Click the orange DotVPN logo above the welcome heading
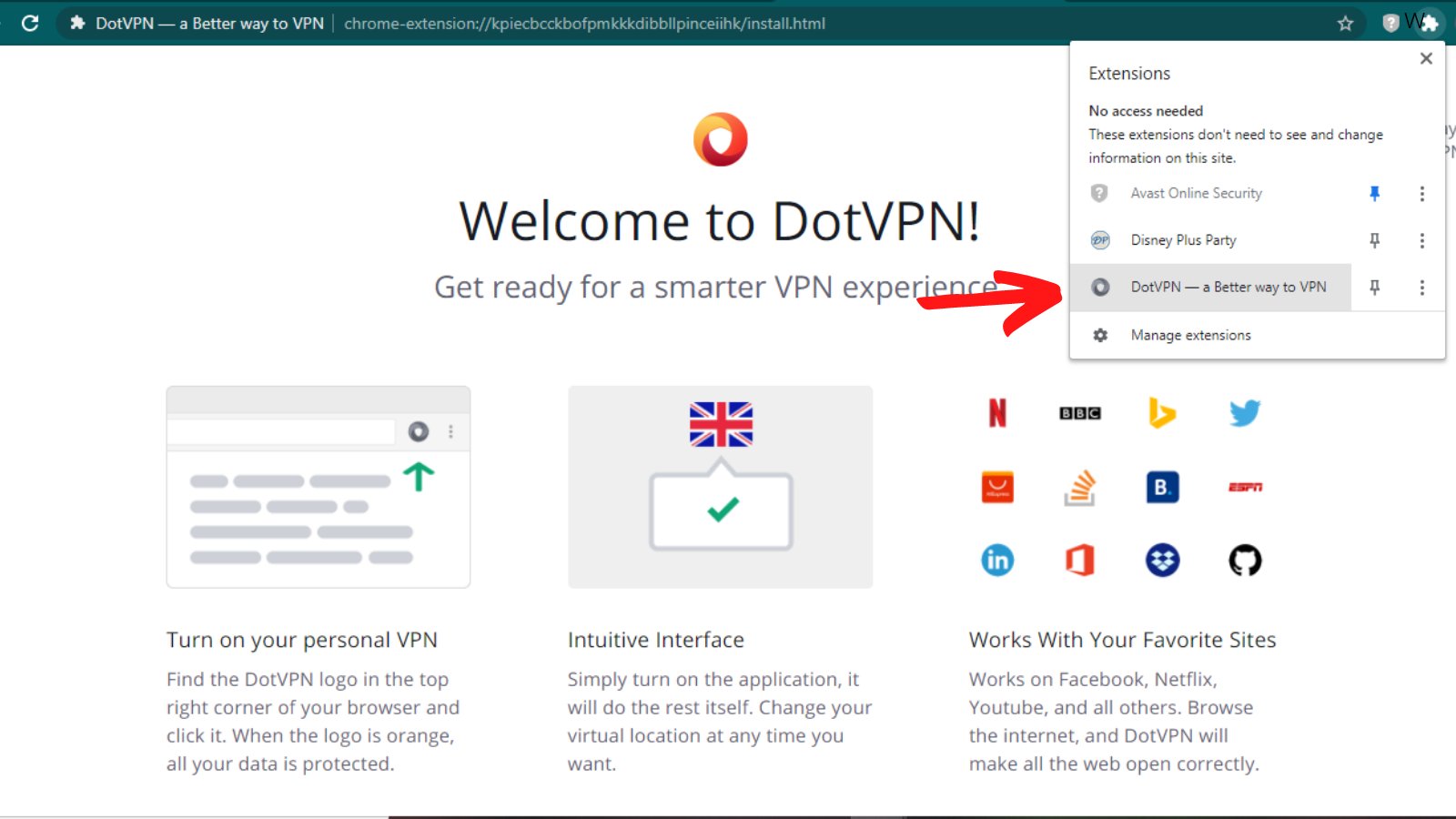 721,139
